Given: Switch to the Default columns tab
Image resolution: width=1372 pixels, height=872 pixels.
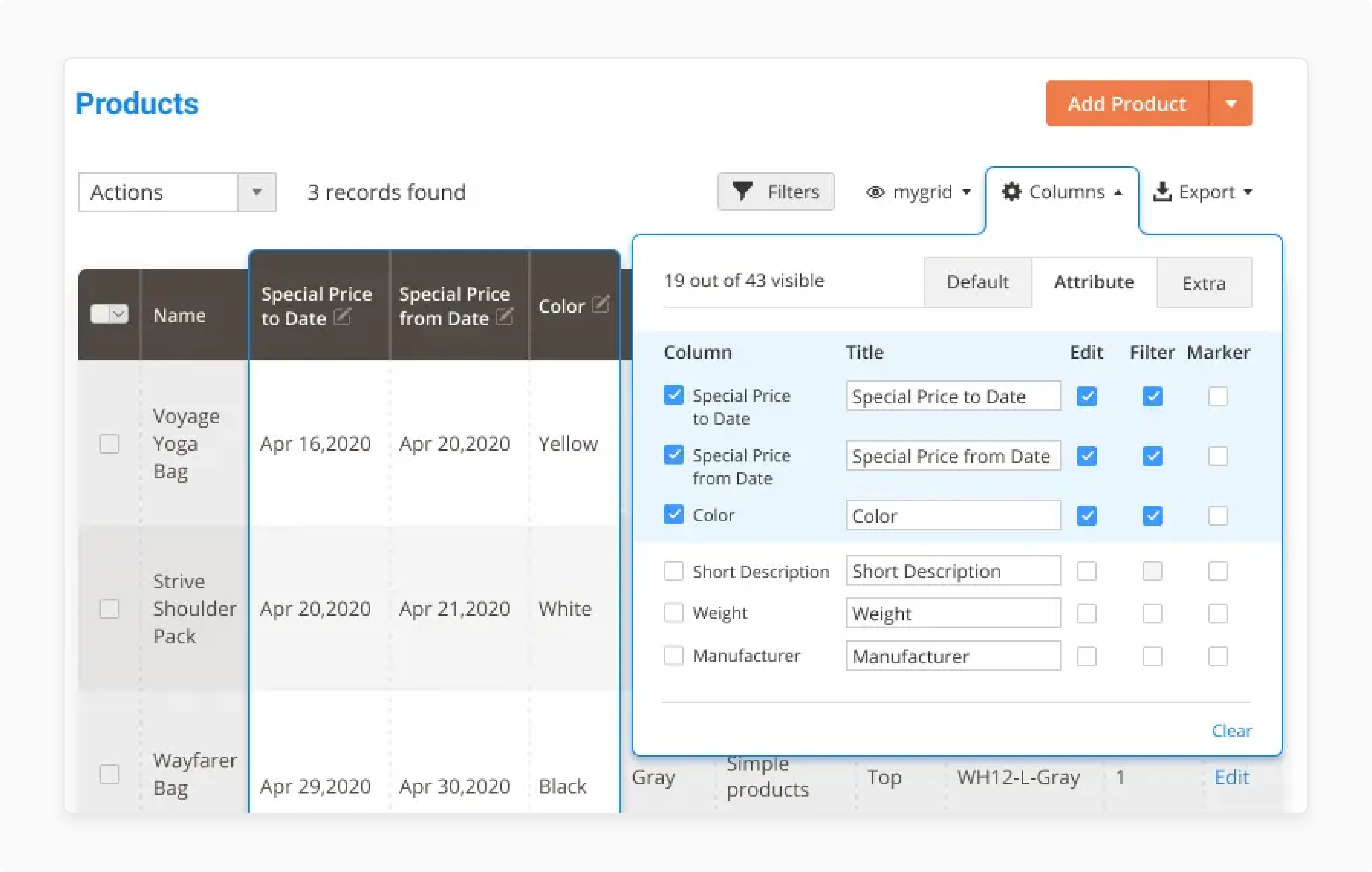Looking at the screenshot, I should pyautogui.click(x=978, y=282).
